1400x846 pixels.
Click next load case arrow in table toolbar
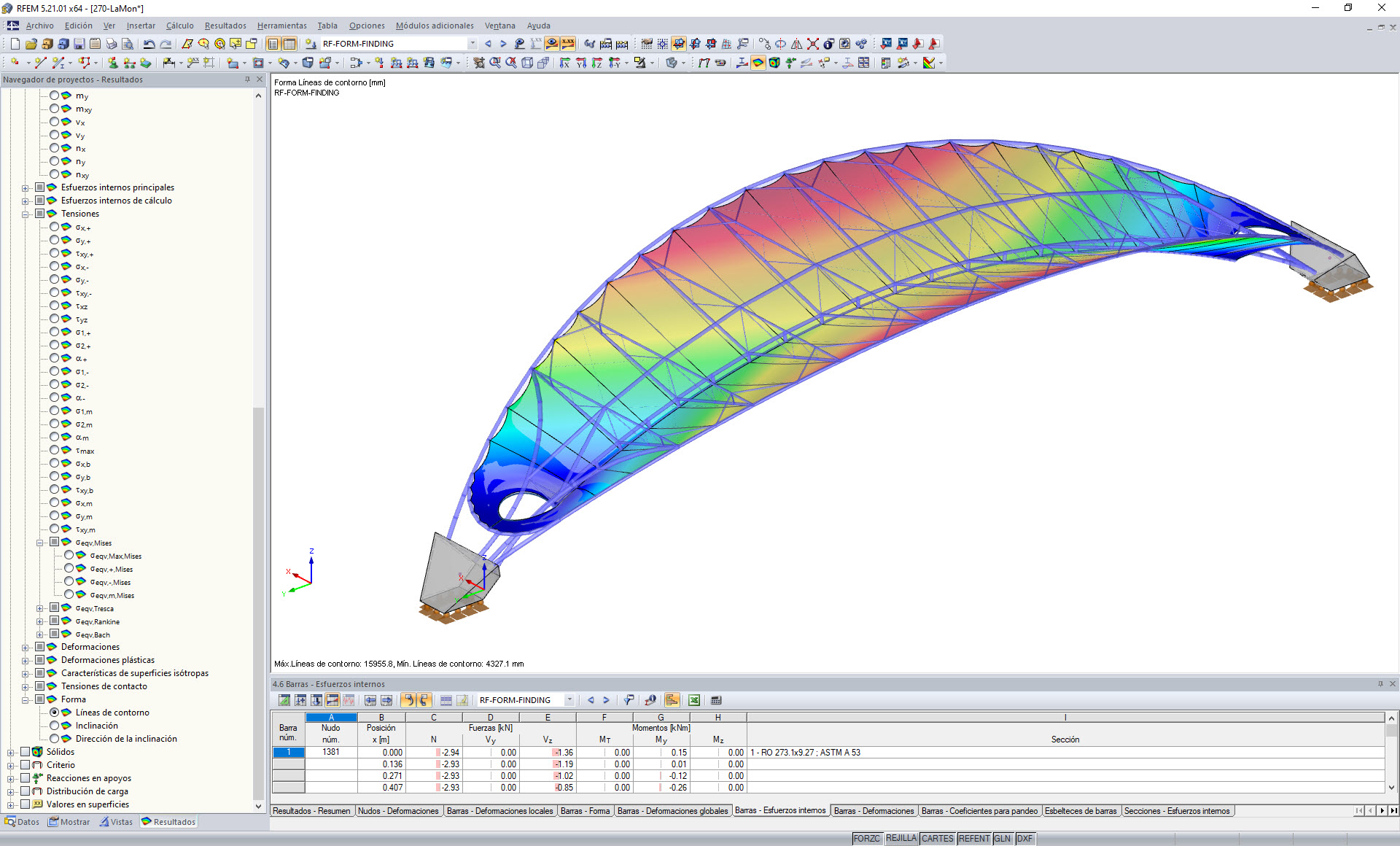pyautogui.click(x=606, y=700)
